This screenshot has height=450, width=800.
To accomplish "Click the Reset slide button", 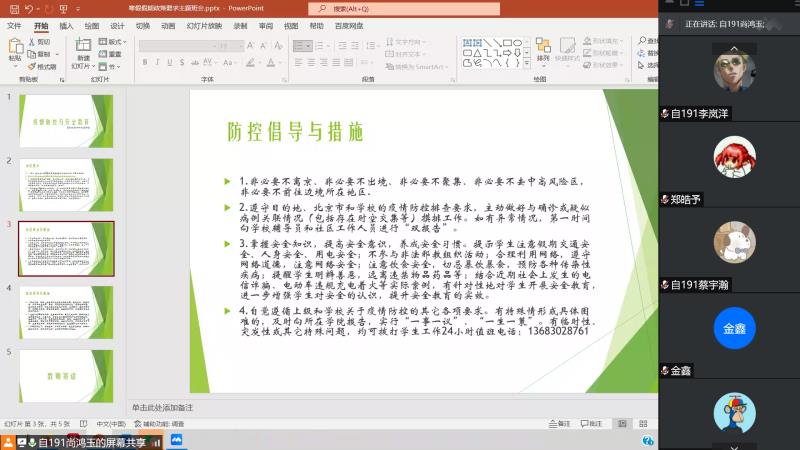I will tap(114, 55).
